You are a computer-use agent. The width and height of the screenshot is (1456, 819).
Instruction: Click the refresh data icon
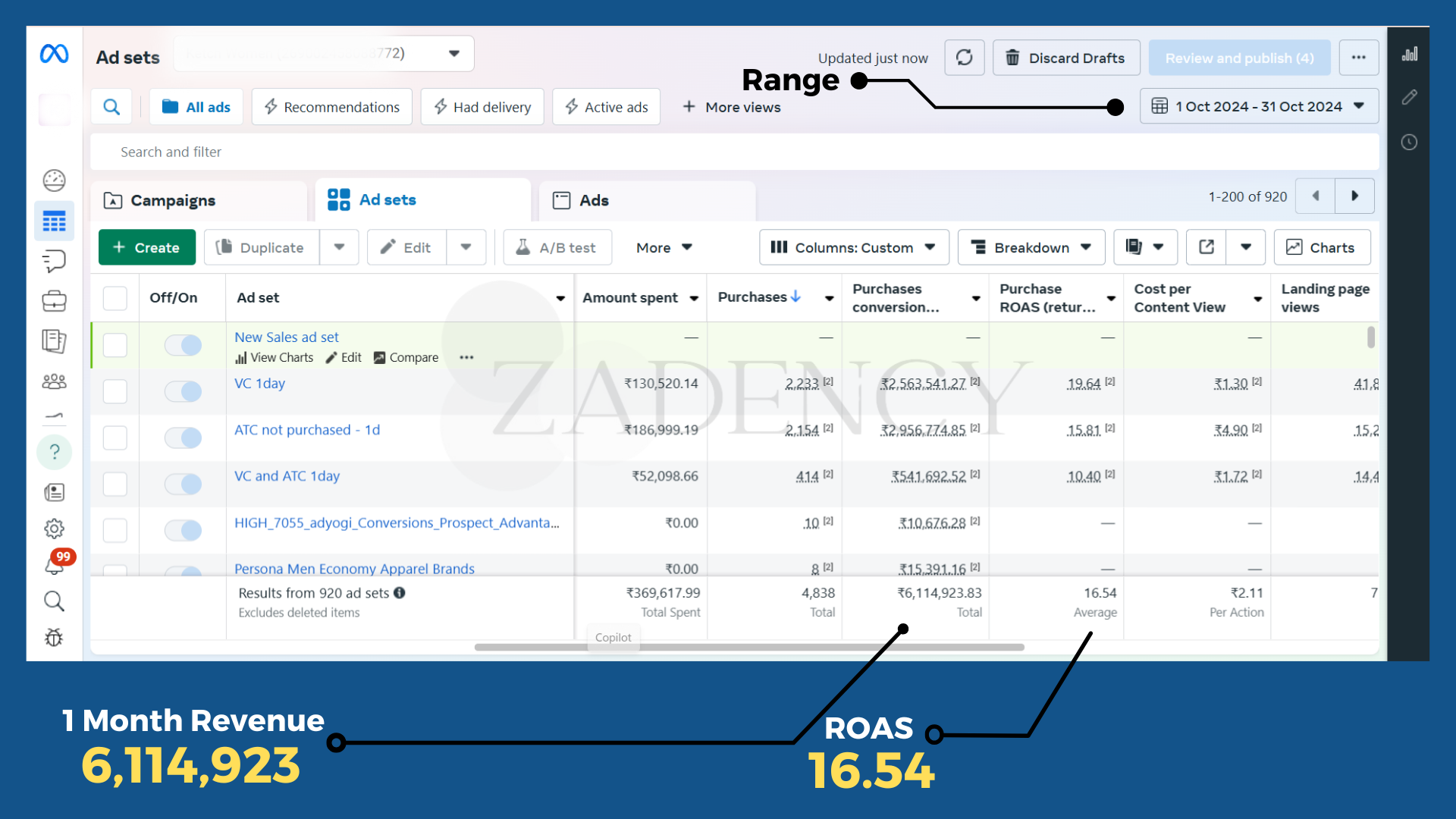pos(964,58)
